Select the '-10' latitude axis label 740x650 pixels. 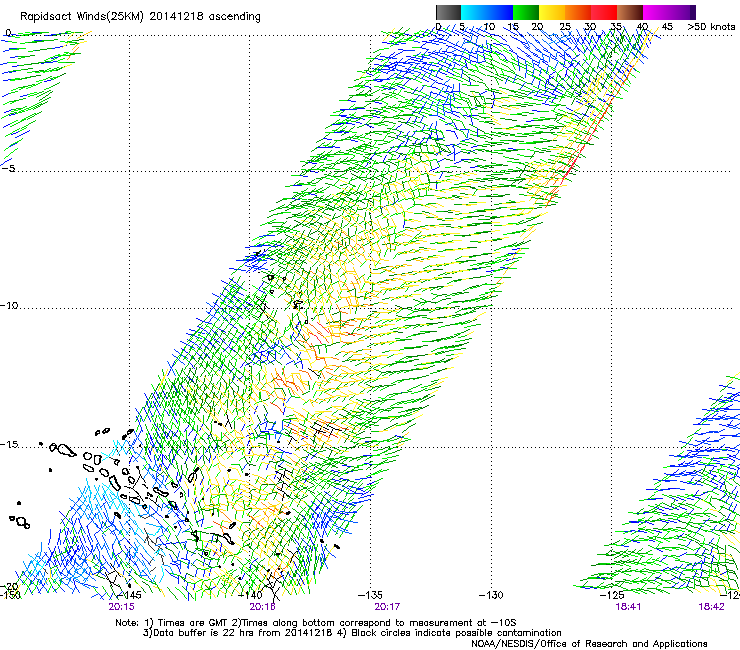9,305
